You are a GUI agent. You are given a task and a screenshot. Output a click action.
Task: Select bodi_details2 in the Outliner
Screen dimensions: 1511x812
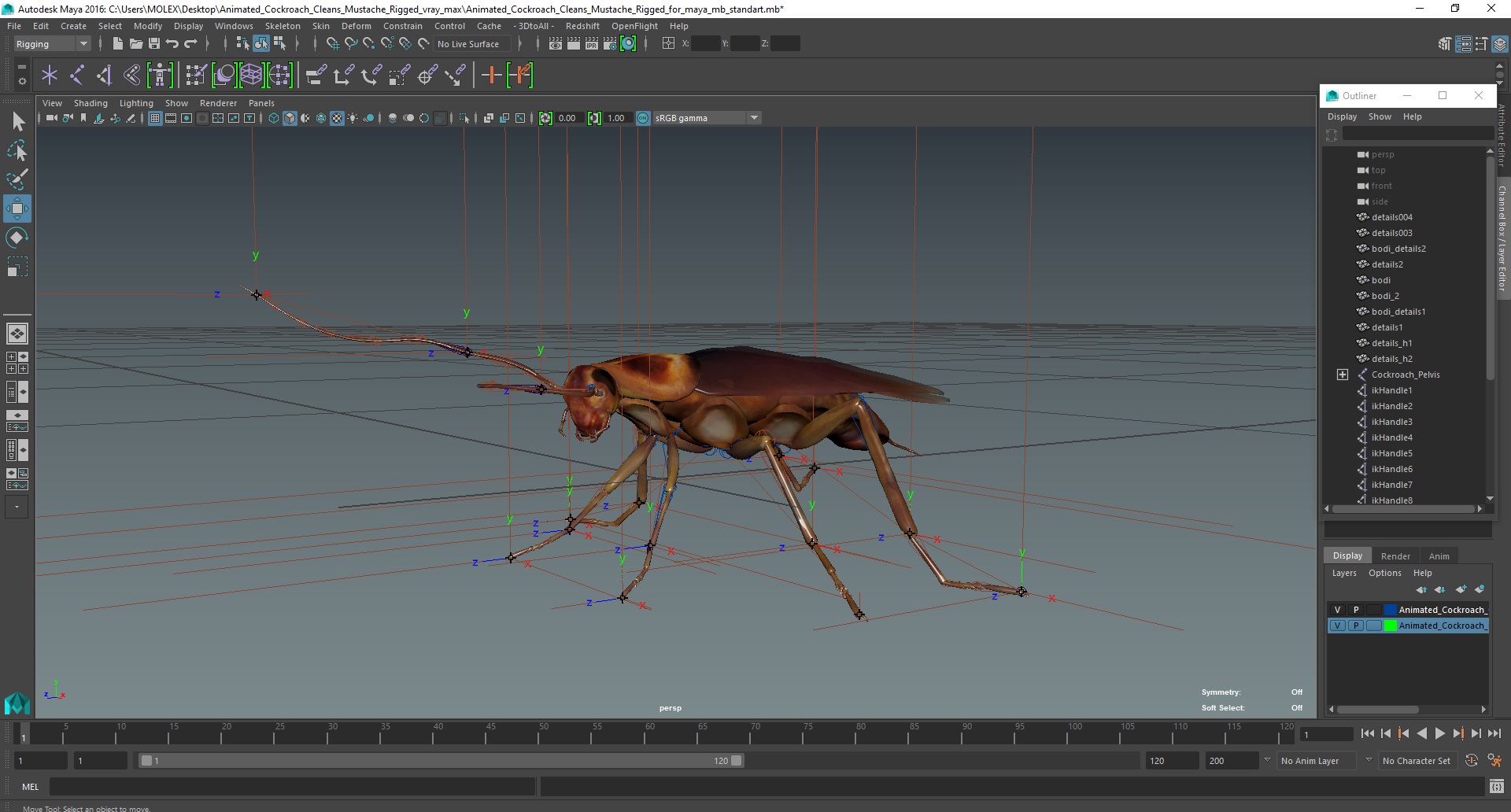pyautogui.click(x=1398, y=249)
